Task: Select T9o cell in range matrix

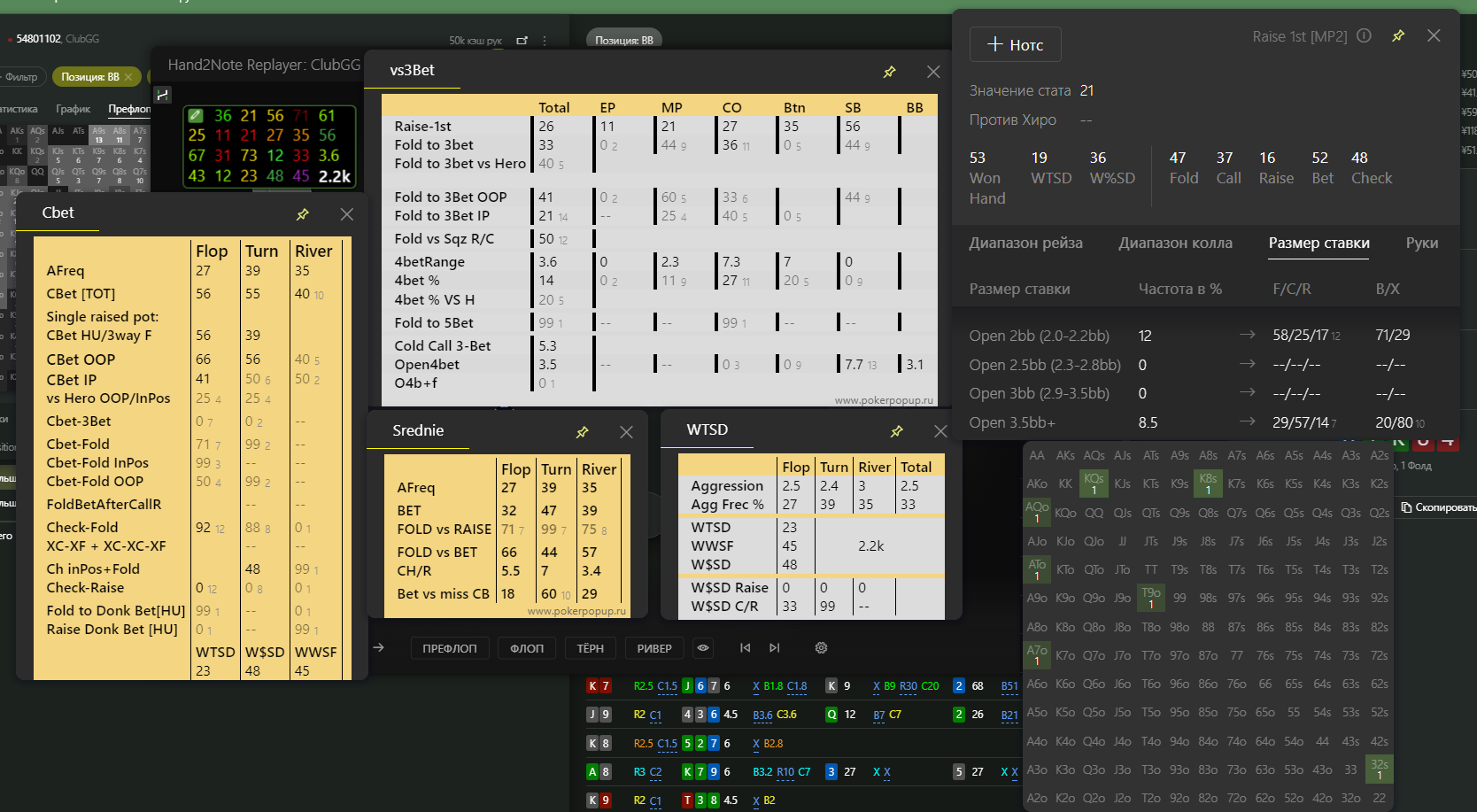Action: pyautogui.click(x=1151, y=598)
